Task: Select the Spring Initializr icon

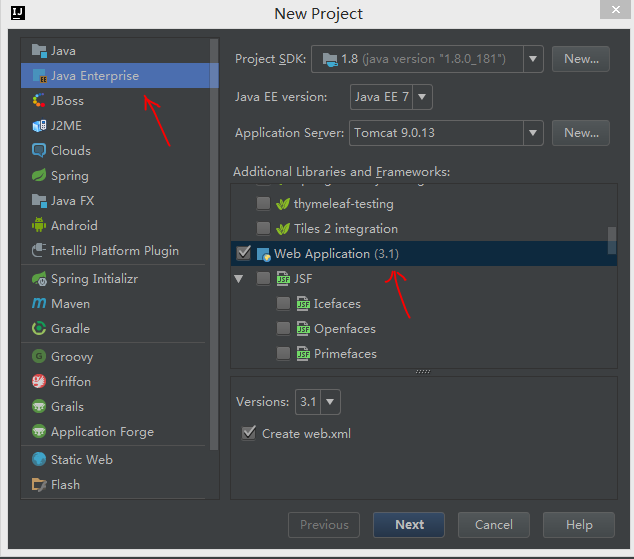Action: tap(39, 278)
